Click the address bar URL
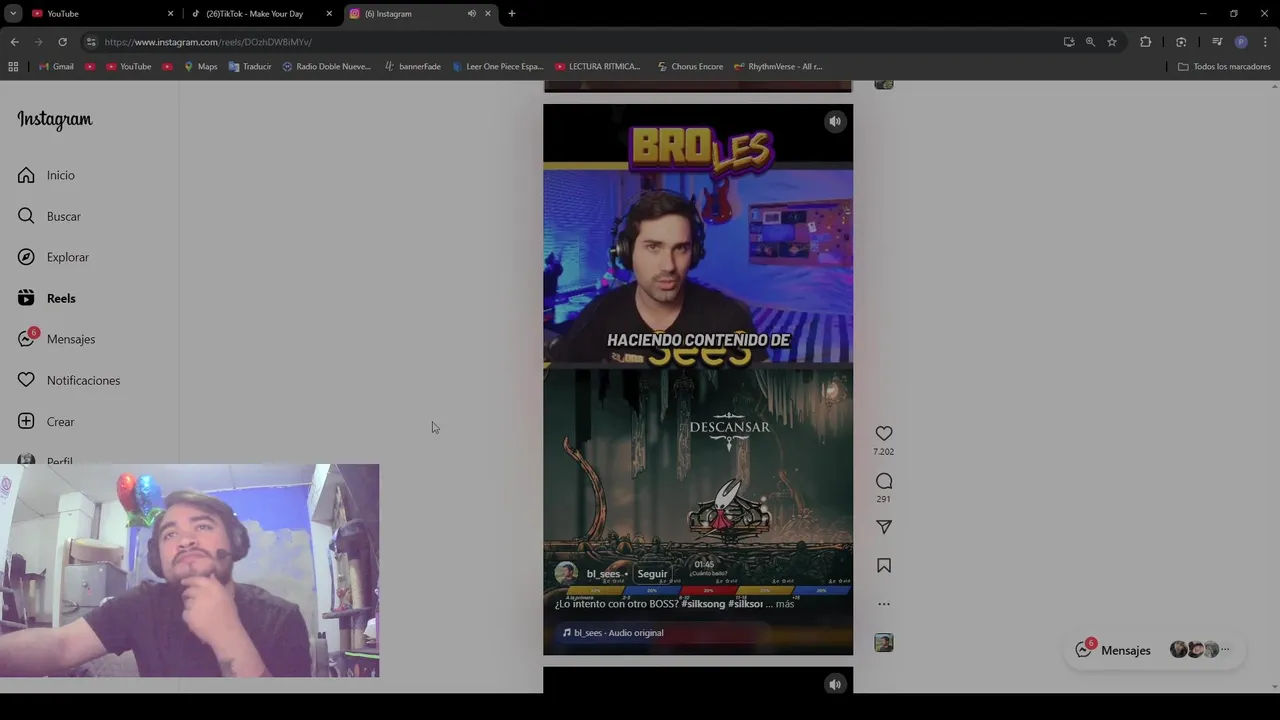Viewport: 1280px width, 720px height. point(208,42)
